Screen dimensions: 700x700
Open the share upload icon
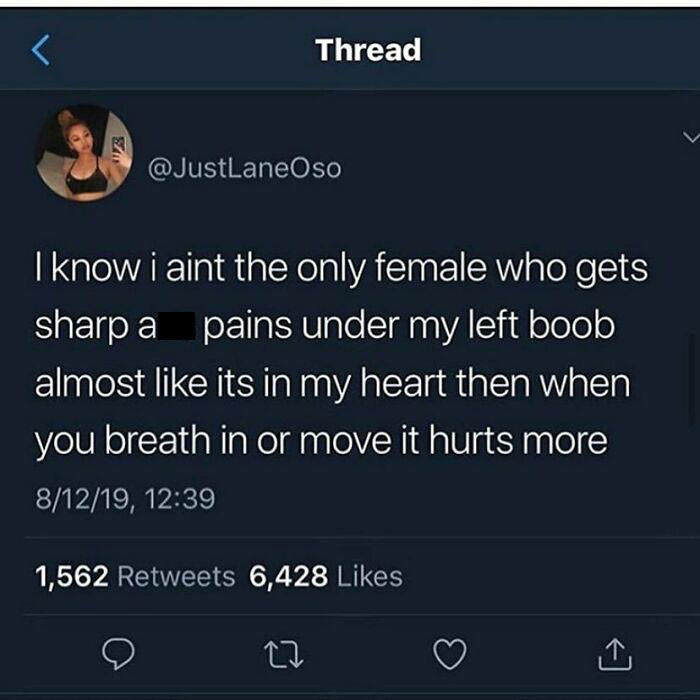pos(615,654)
